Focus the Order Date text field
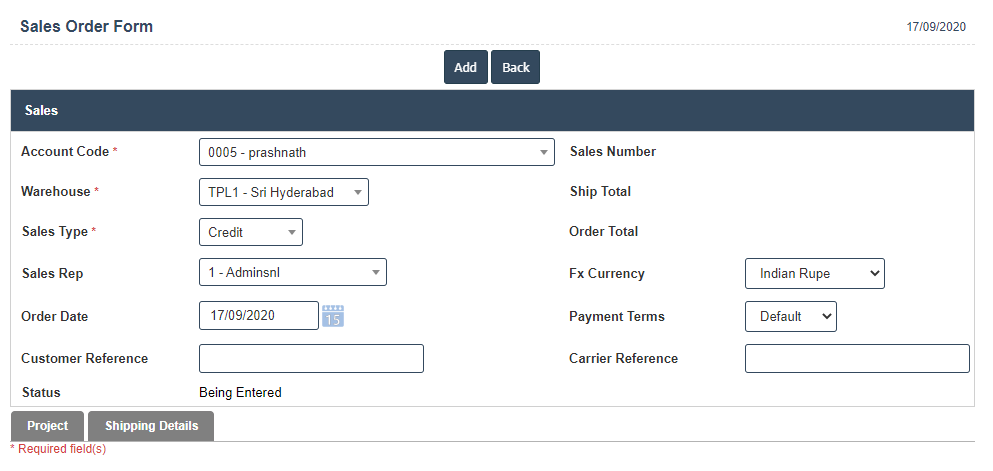 (x=258, y=316)
